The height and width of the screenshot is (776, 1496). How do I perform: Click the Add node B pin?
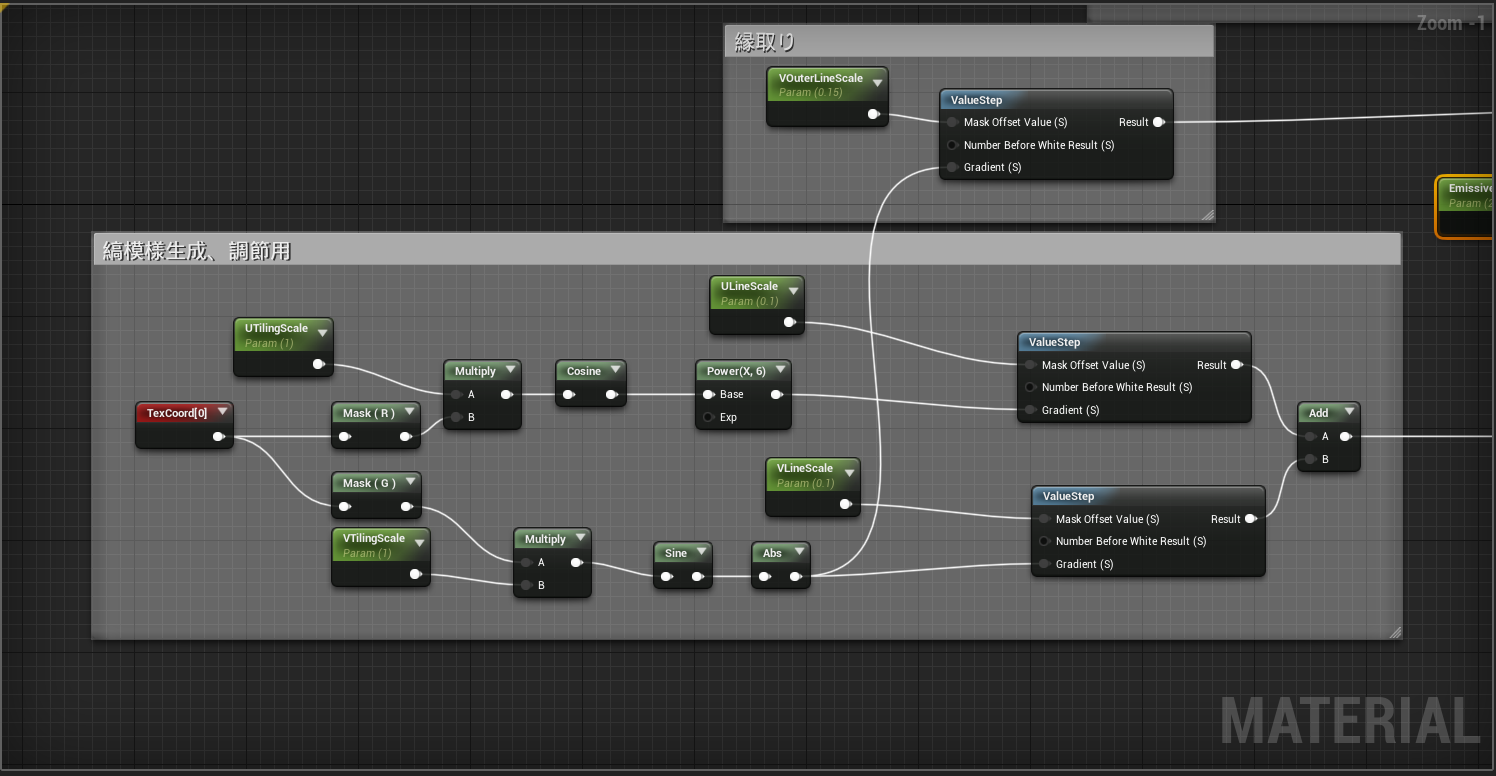pos(1310,459)
